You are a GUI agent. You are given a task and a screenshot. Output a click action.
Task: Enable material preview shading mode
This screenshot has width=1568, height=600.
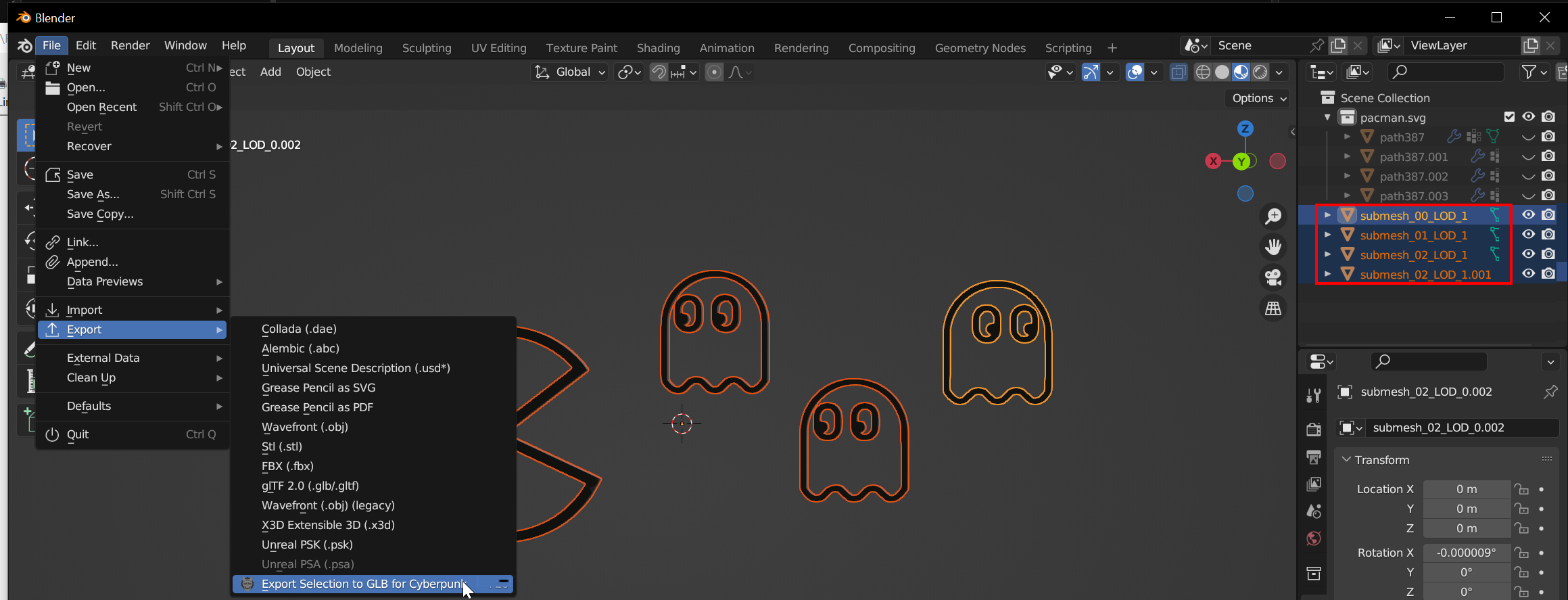click(x=1241, y=72)
